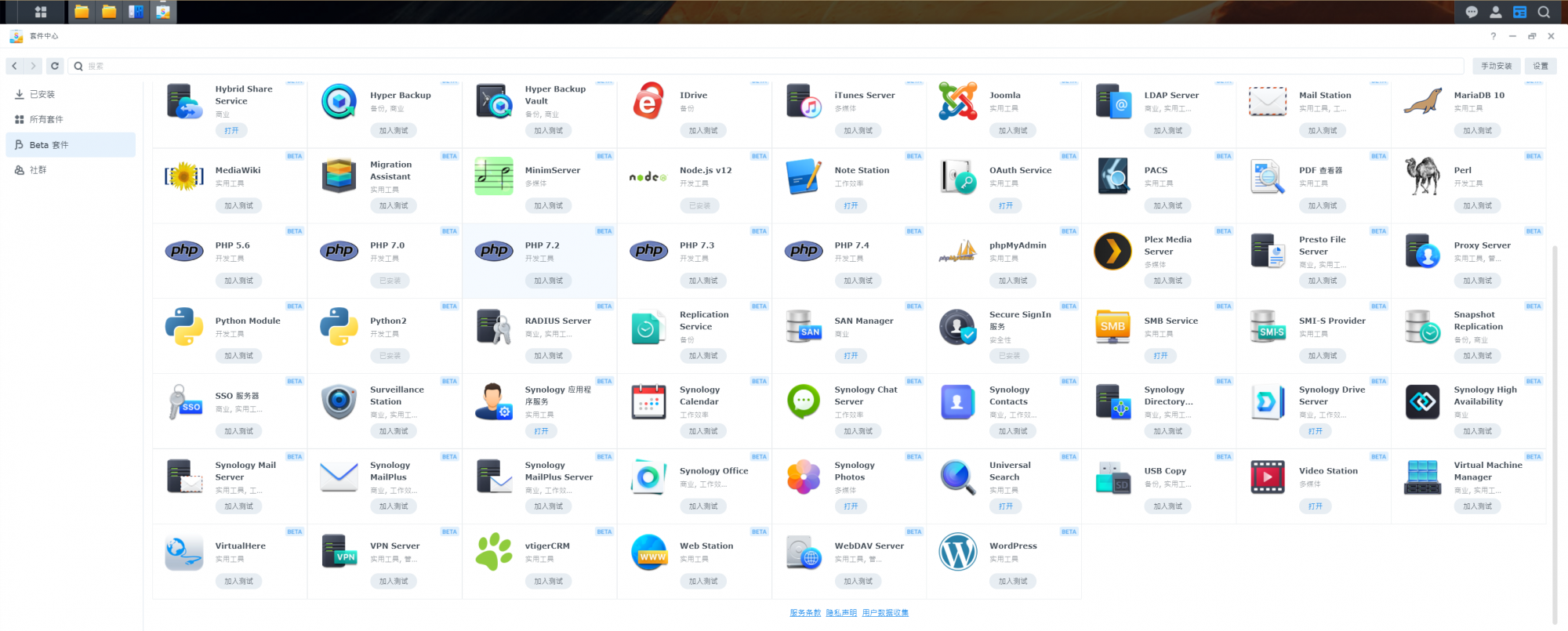This screenshot has height=631, width=1568.
Task: Open the 已安装 installed packages section
Action: tap(71, 94)
